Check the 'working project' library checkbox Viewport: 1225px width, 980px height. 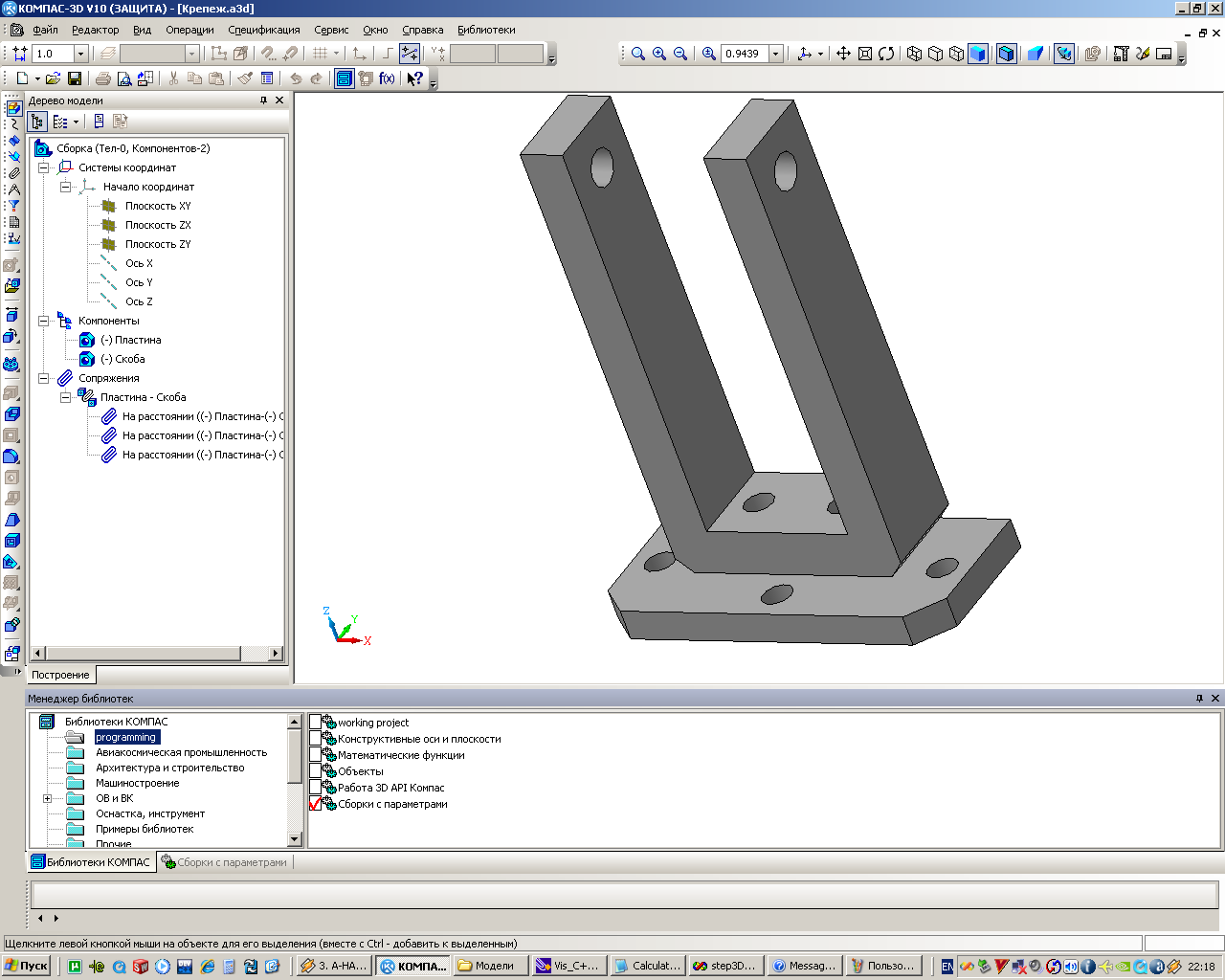[x=315, y=723]
